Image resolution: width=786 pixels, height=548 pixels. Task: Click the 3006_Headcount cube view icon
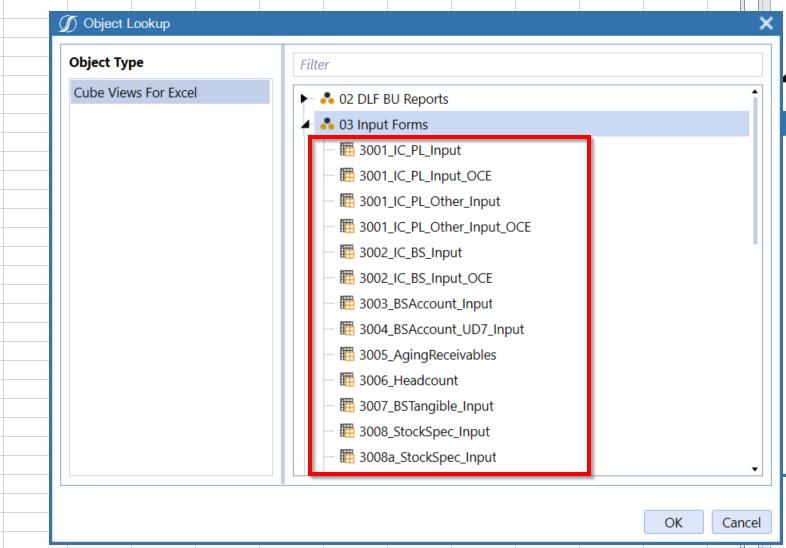[x=347, y=380]
